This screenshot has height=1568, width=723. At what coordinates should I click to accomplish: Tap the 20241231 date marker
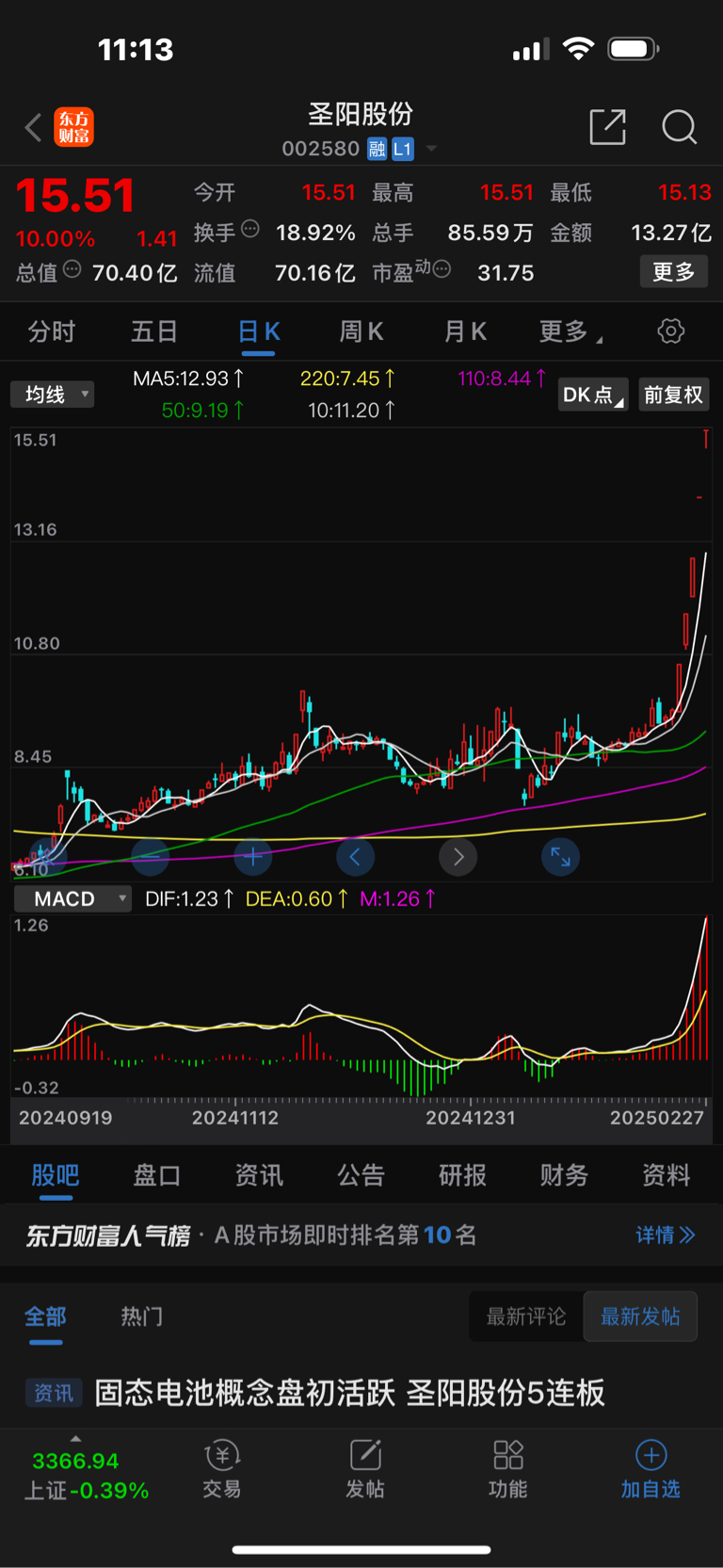(471, 1118)
